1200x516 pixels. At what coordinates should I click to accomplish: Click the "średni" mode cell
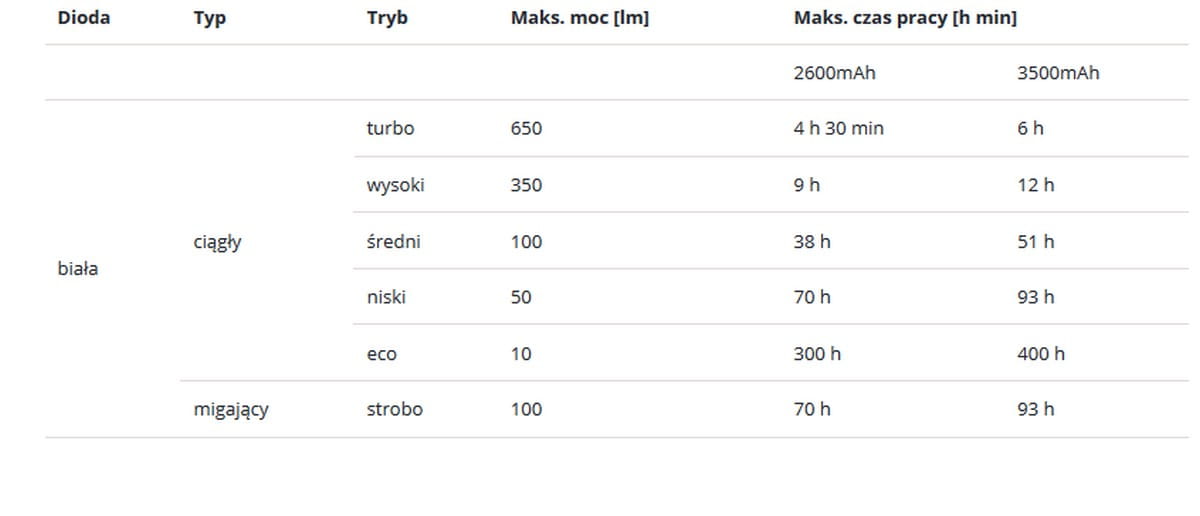[393, 241]
